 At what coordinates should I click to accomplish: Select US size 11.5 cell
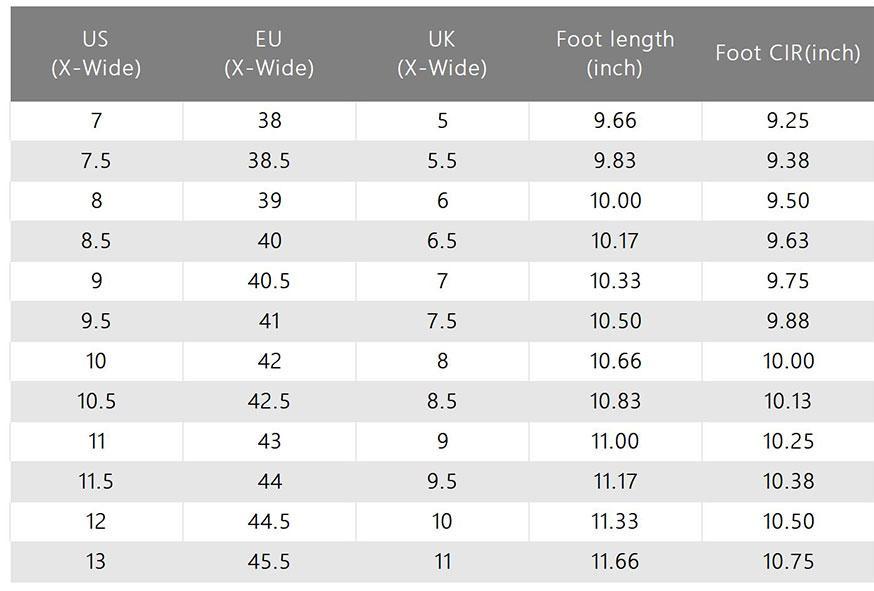point(96,481)
